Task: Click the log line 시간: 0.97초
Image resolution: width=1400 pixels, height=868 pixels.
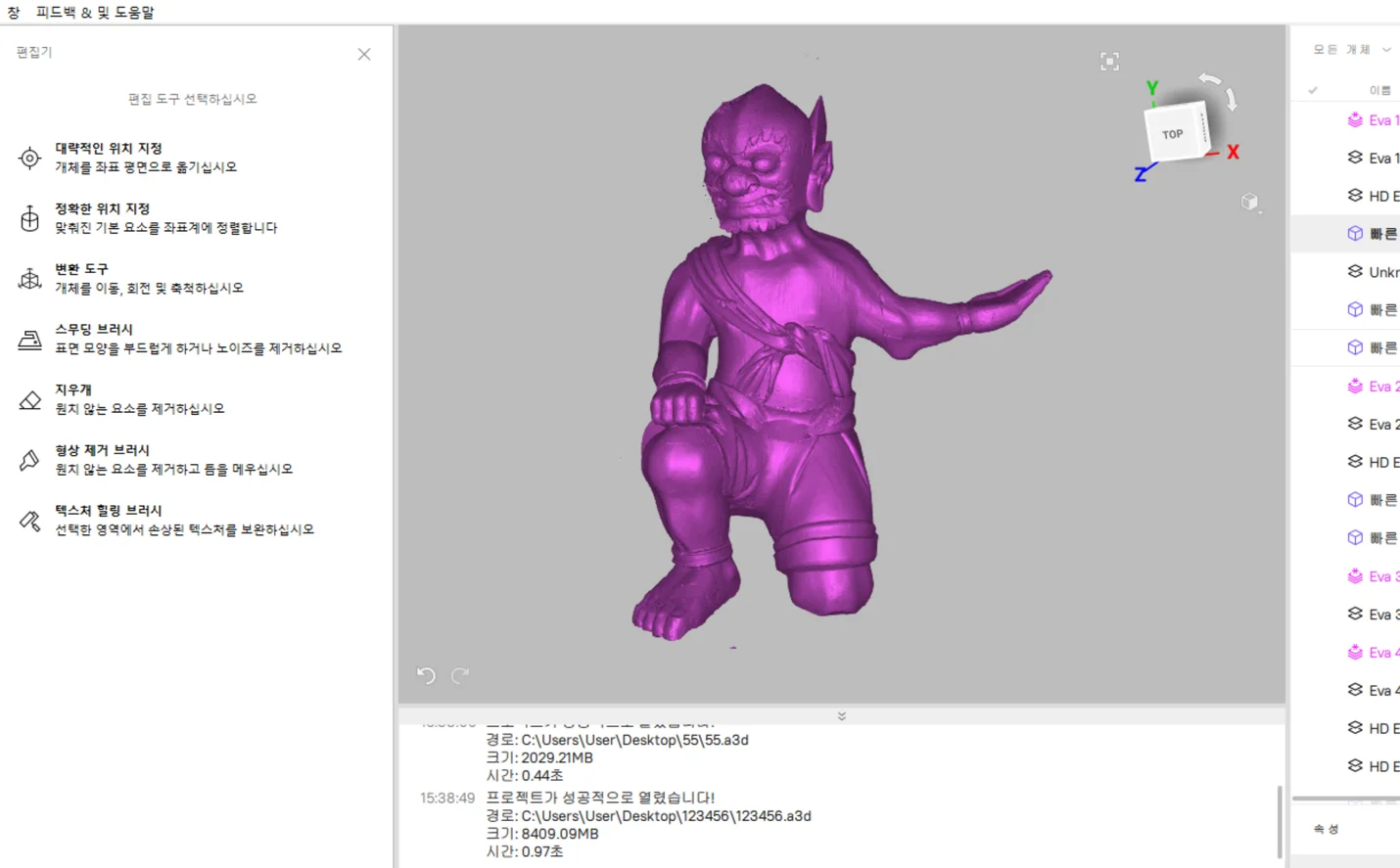Action: tap(525, 852)
